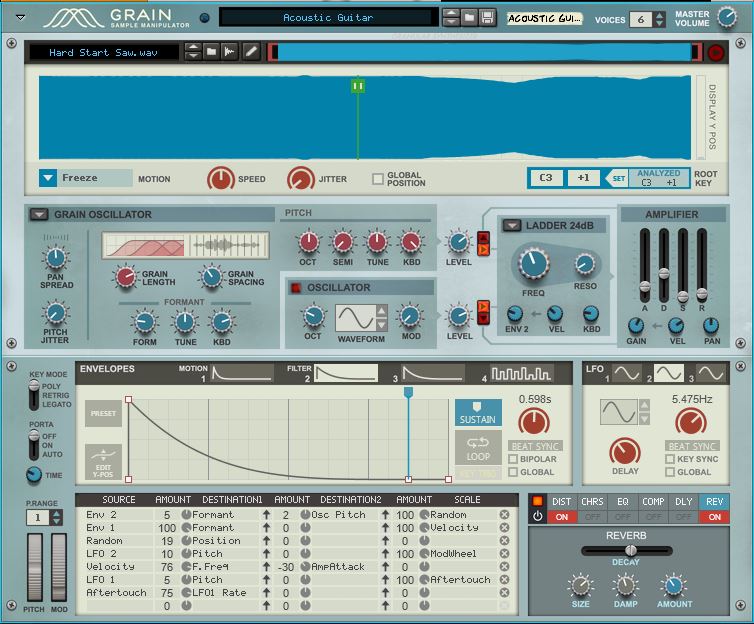Open the Grain Oscillator type dropdown
Viewport: 754px width, 624px height.
[38, 214]
